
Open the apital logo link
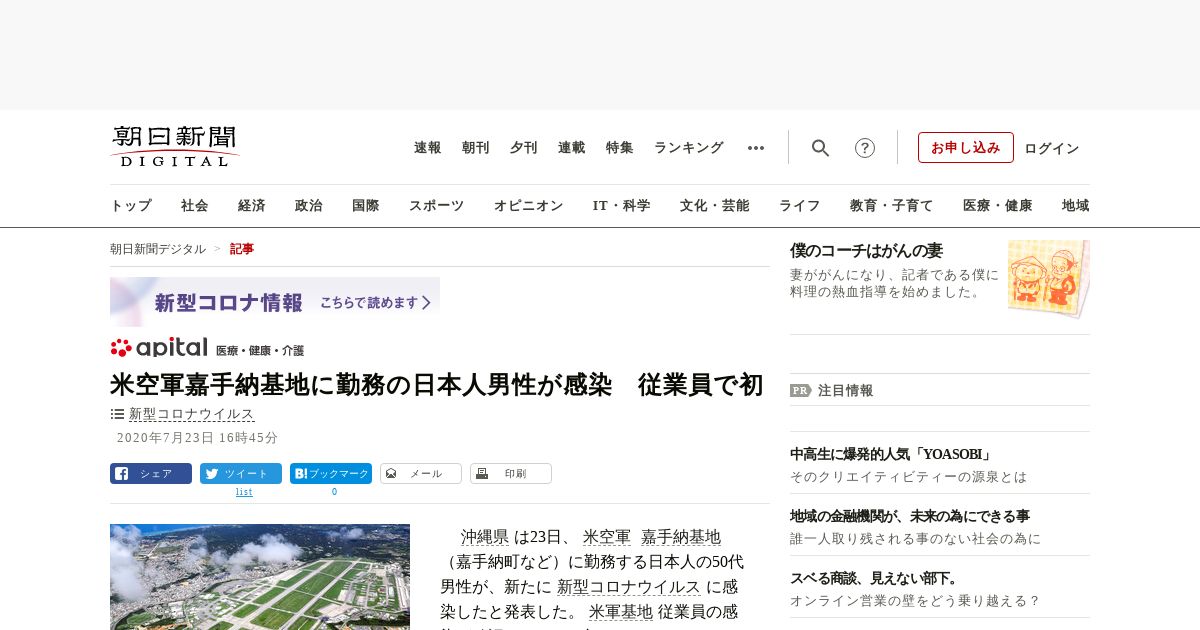click(x=160, y=347)
